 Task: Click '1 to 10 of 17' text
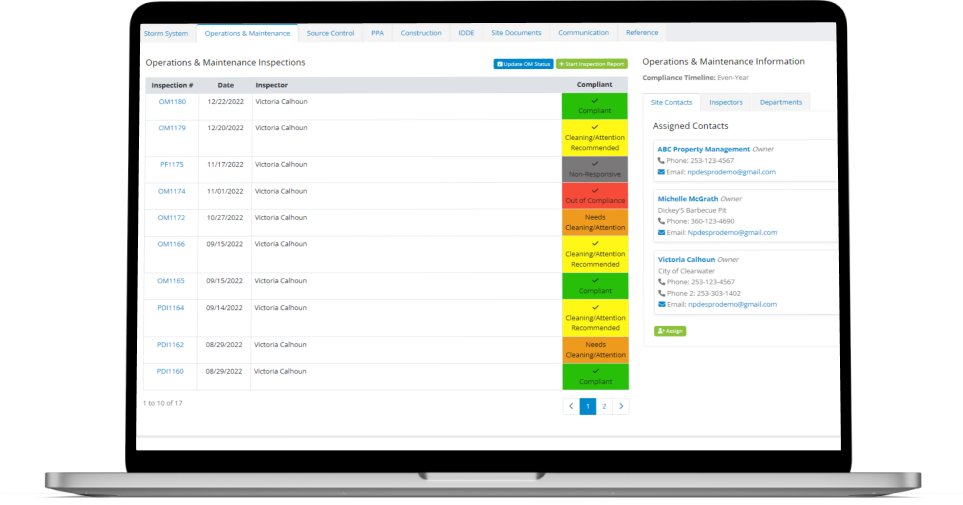(163, 403)
